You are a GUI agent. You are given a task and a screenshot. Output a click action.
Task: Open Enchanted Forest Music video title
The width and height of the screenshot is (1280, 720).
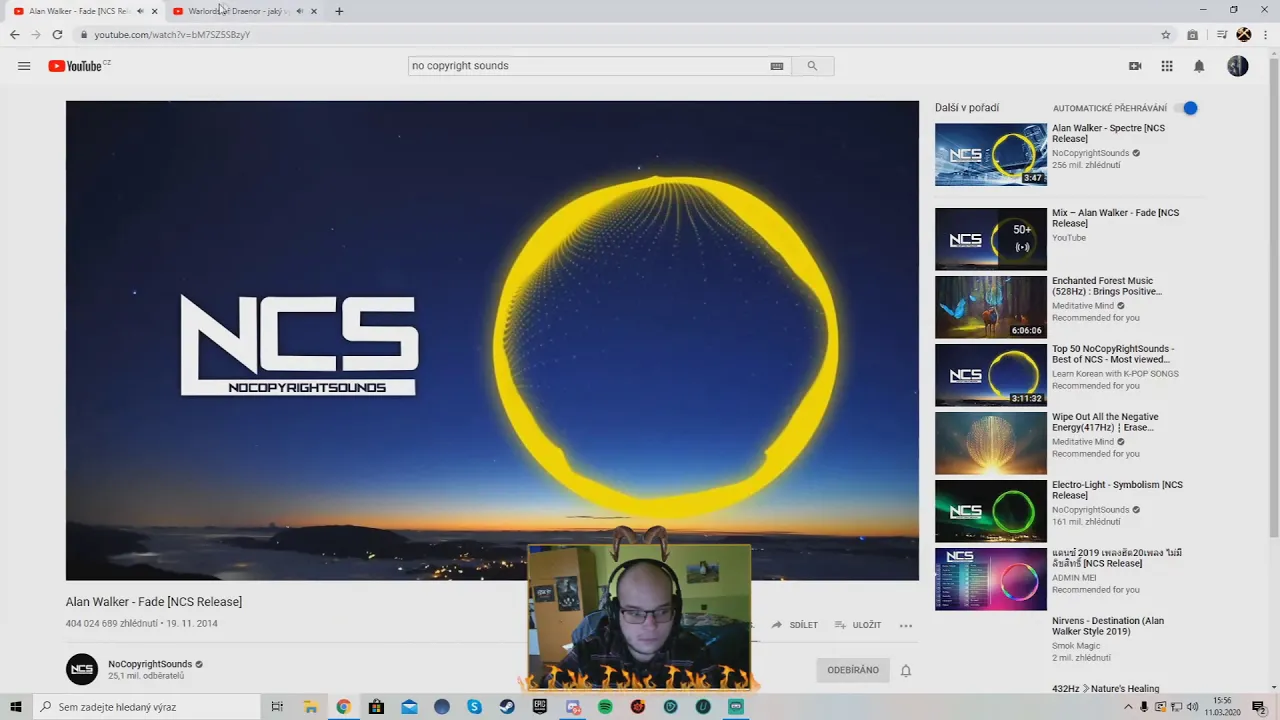(1107, 286)
